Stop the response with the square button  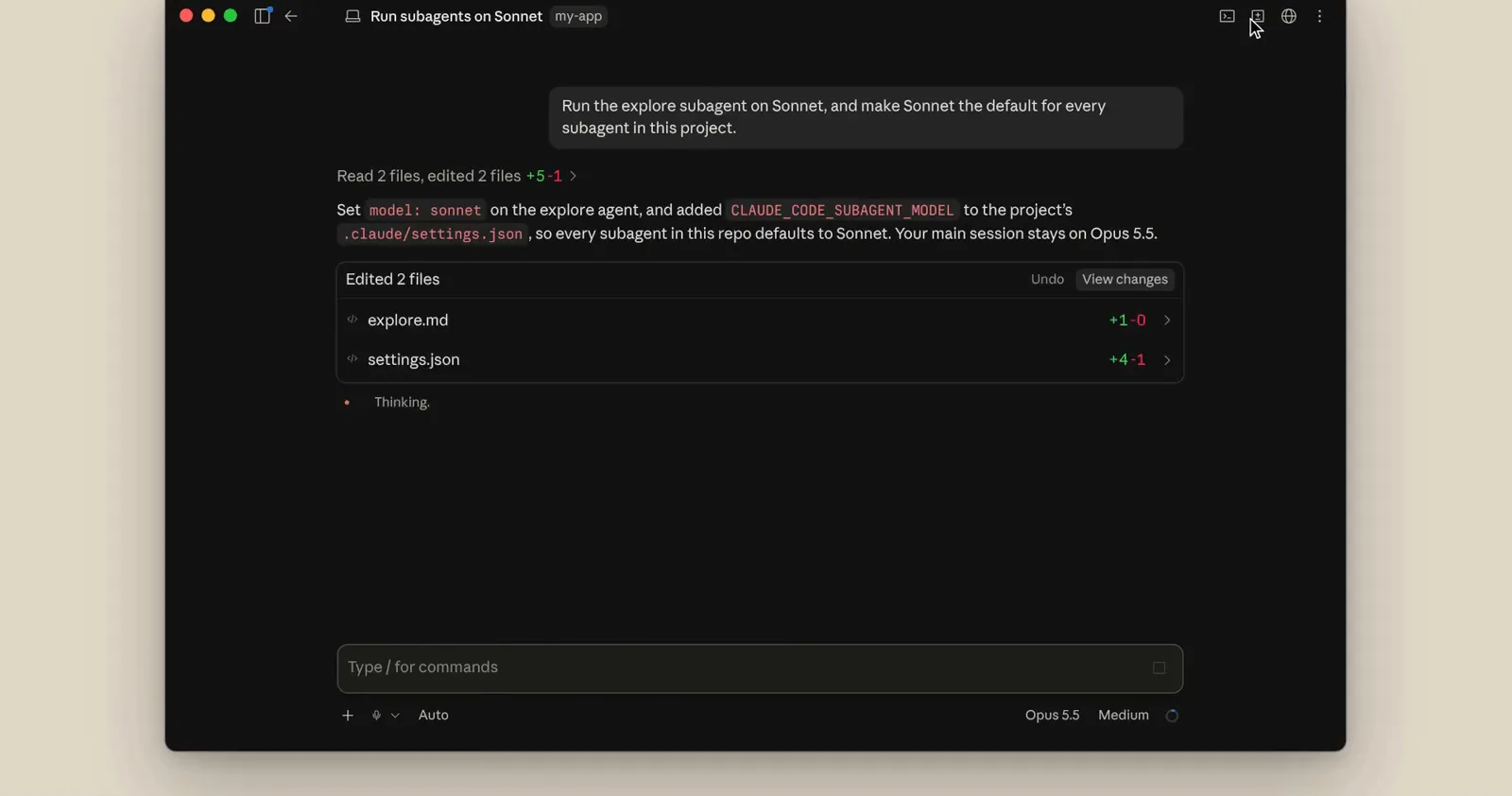[1160, 668]
